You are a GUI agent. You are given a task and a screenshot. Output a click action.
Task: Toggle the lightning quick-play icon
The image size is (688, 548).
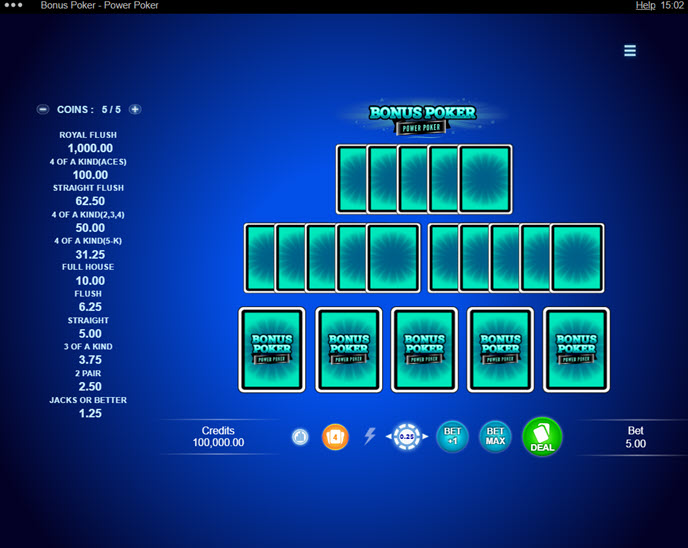(x=369, y=437)
